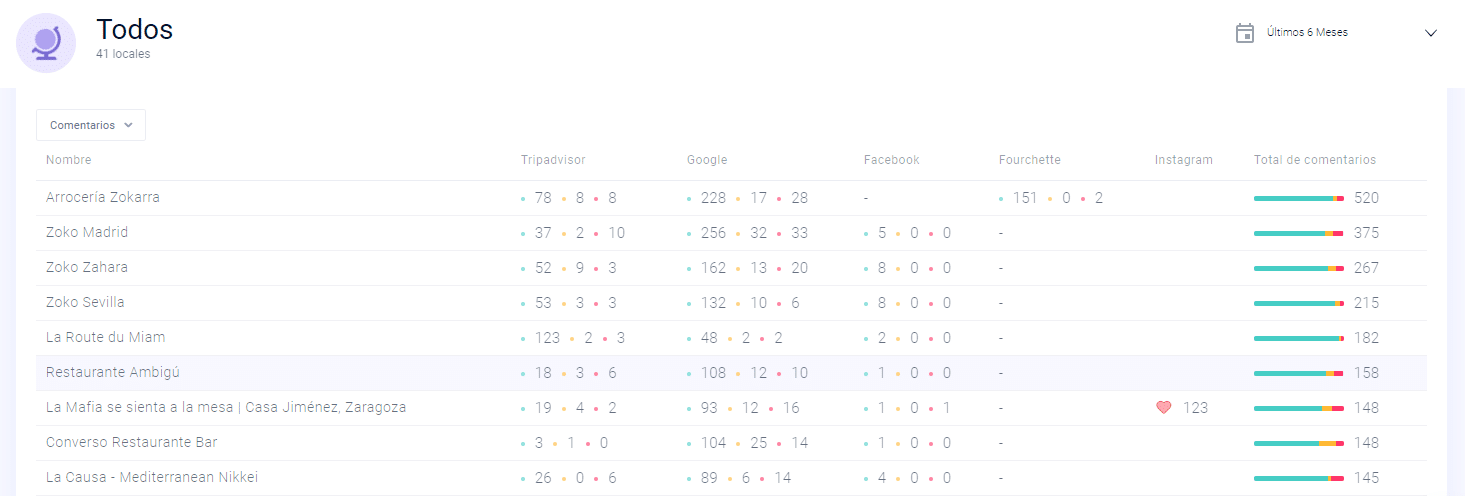Open the Arrocería Zokarra row
The image size is (1465, 496).
tap(731, 198)
